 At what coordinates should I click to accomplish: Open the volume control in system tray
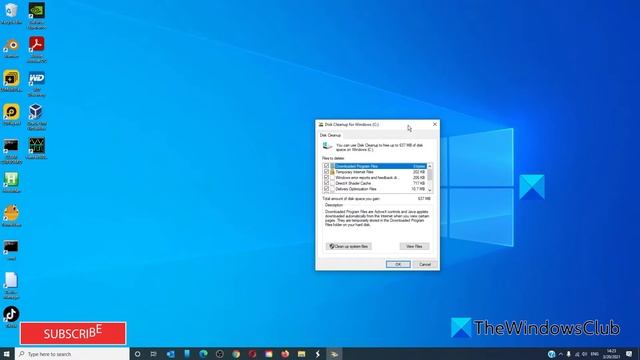pos(584,354)
